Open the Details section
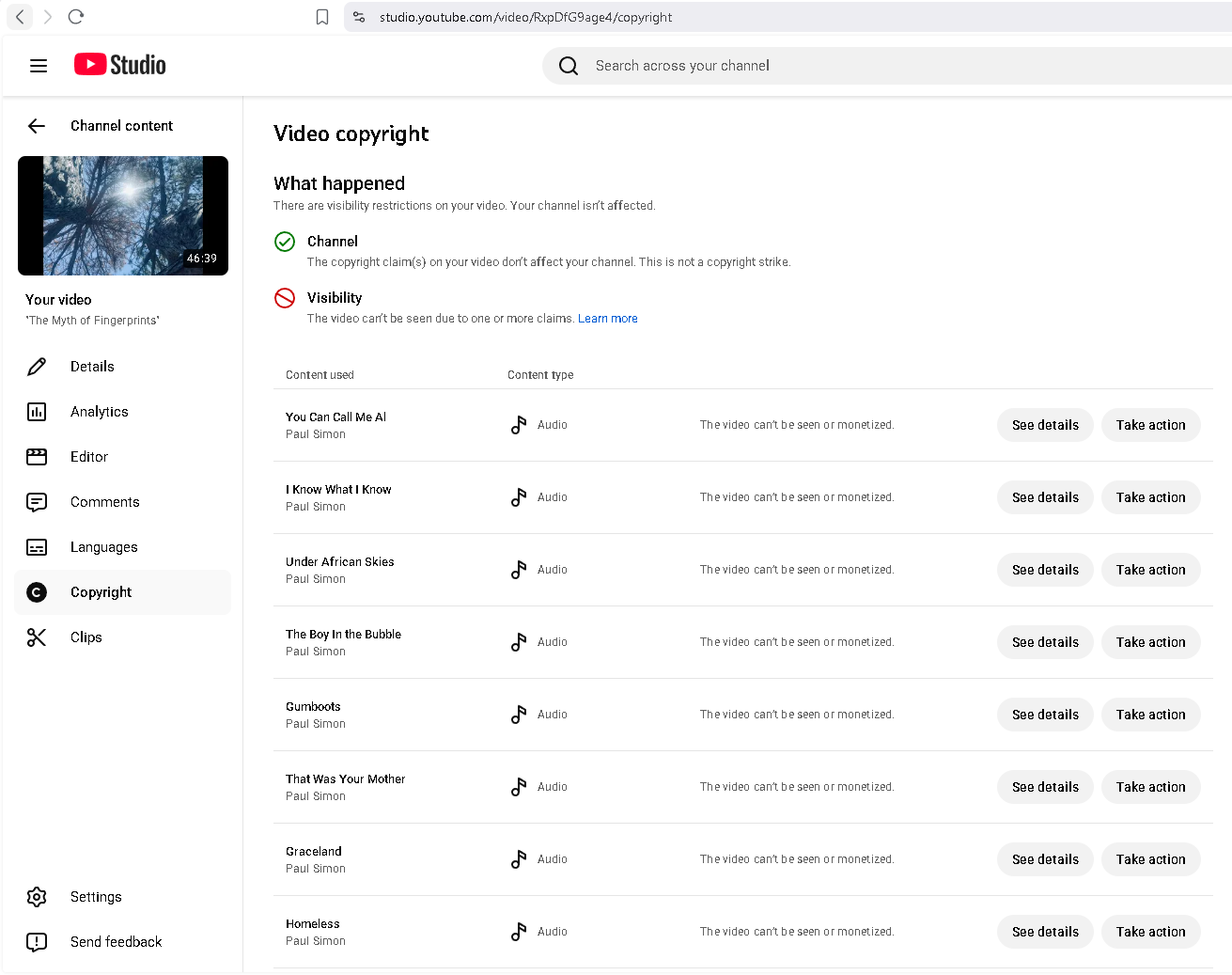The width and height of the screenshot is (1232, 975). pyautogui.click(x=92, y=367)
